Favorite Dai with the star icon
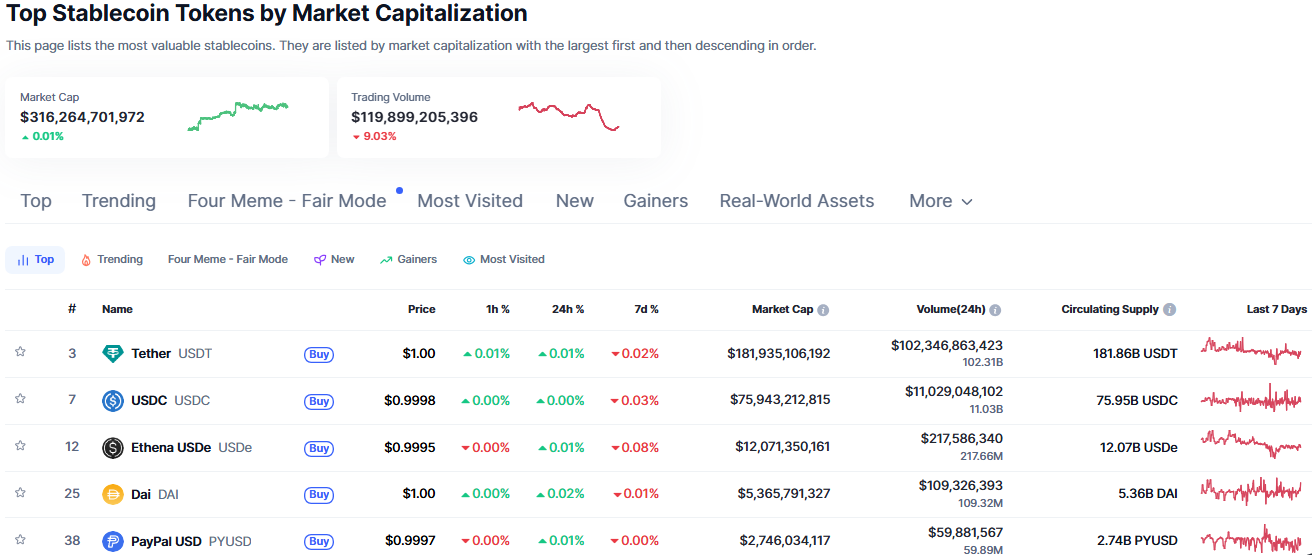 coord(20,492)
